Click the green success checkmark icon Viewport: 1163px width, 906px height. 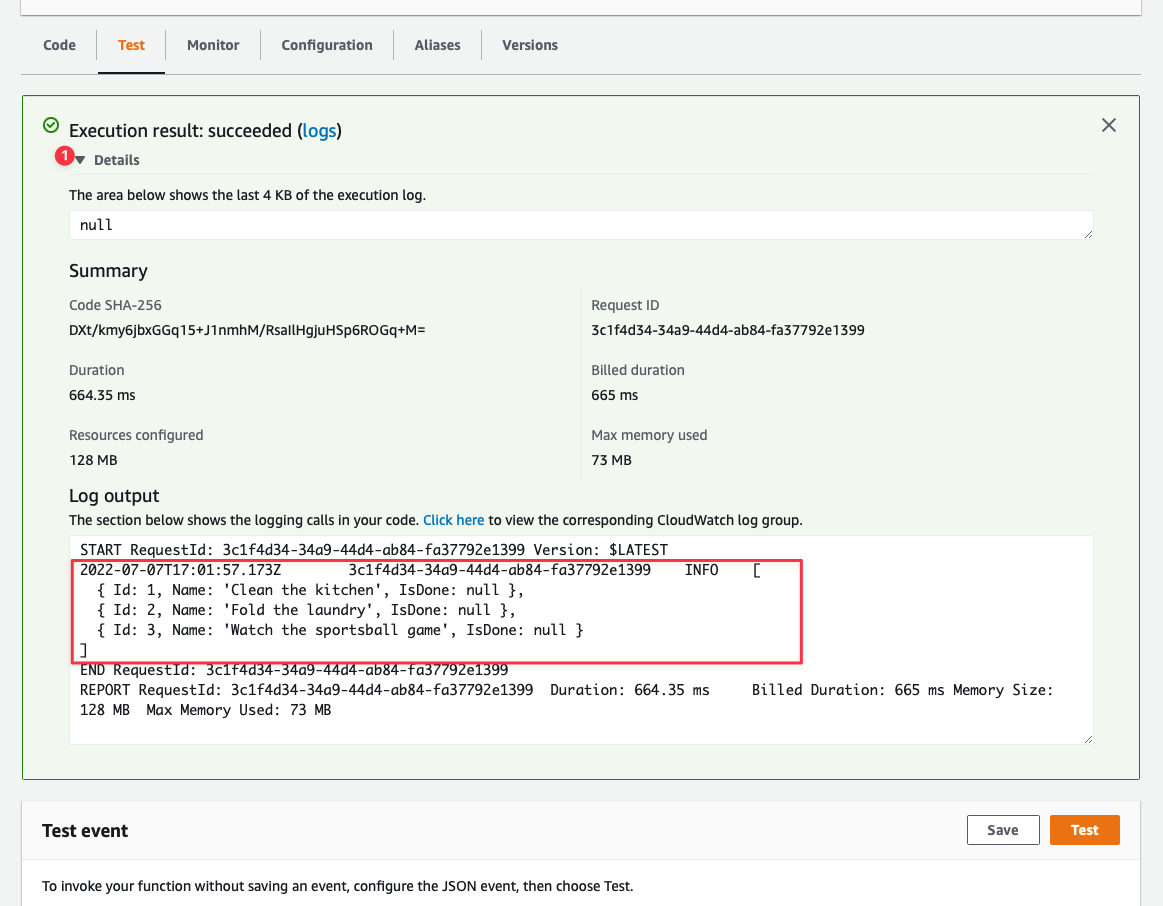51,125
